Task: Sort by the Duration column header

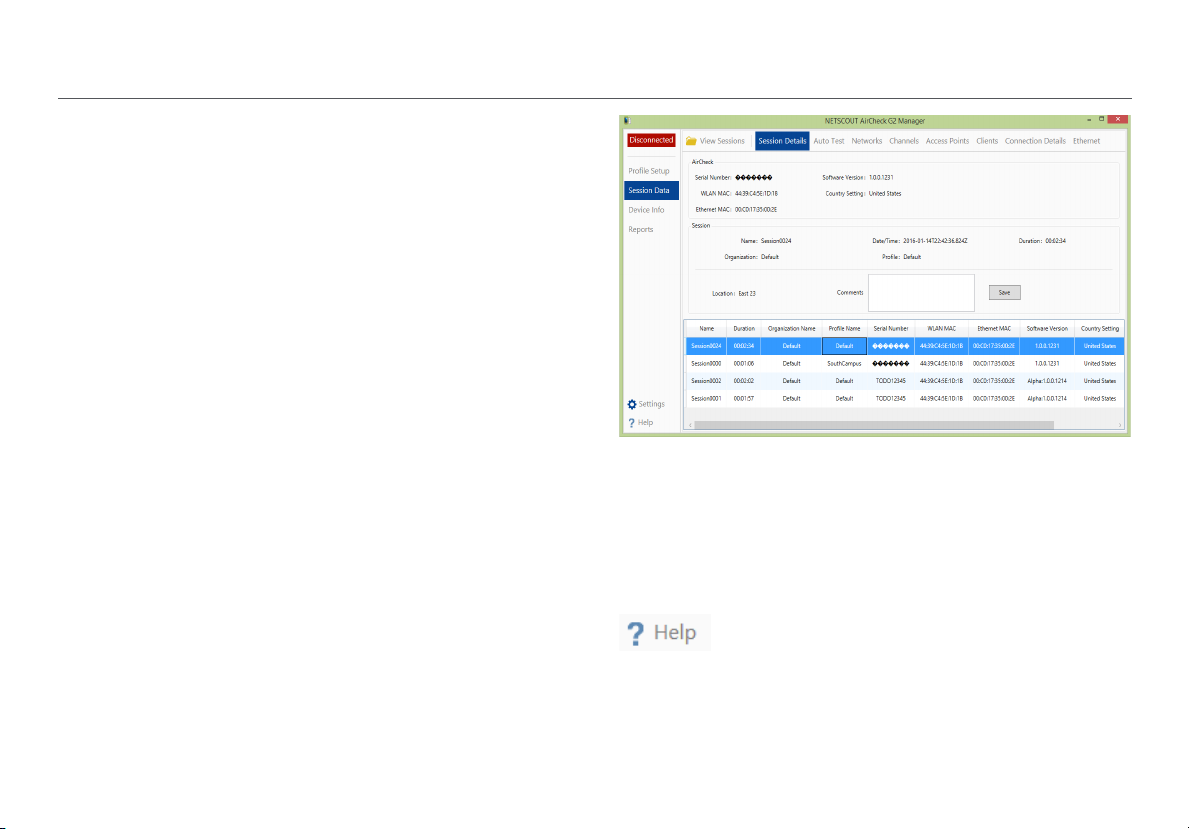Action: (744, 329)
